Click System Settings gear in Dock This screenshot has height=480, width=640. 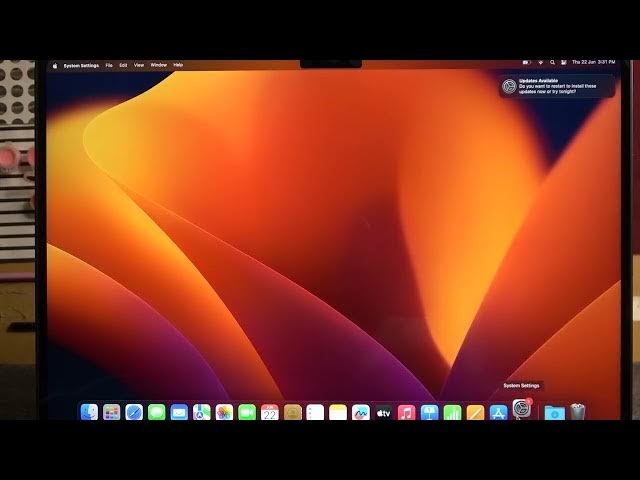point(522,409)
